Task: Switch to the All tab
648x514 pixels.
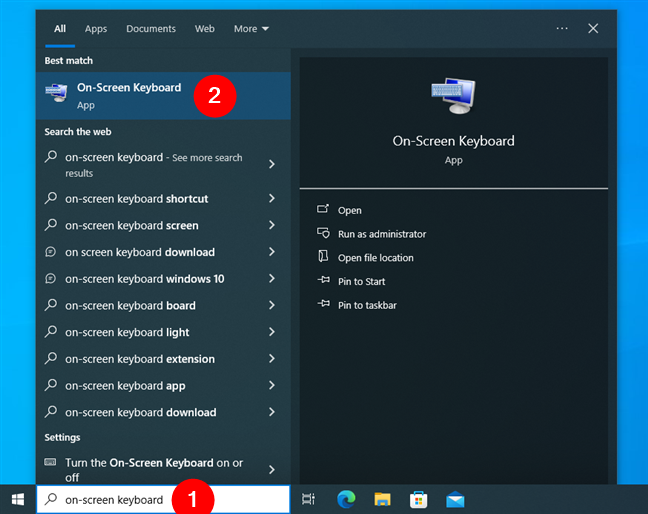Action: click(60, 29)
